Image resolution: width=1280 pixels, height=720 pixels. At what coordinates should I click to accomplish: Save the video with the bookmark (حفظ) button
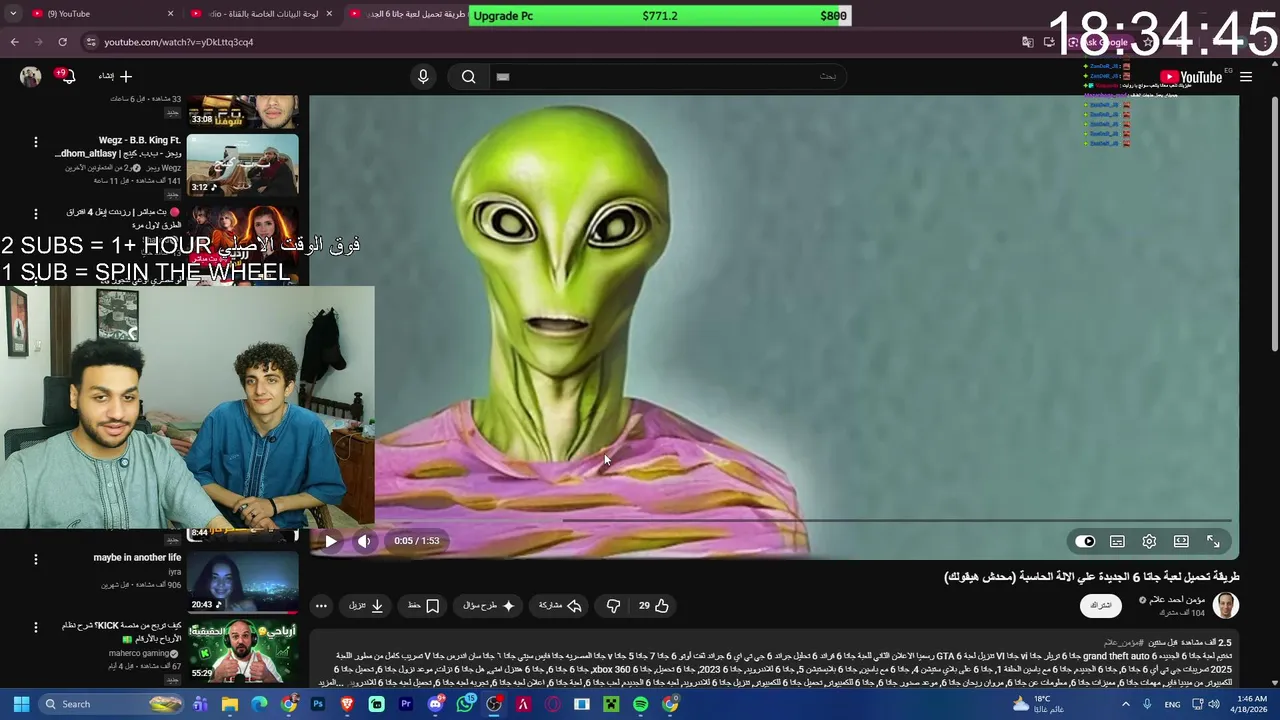[x=423, y=605]
